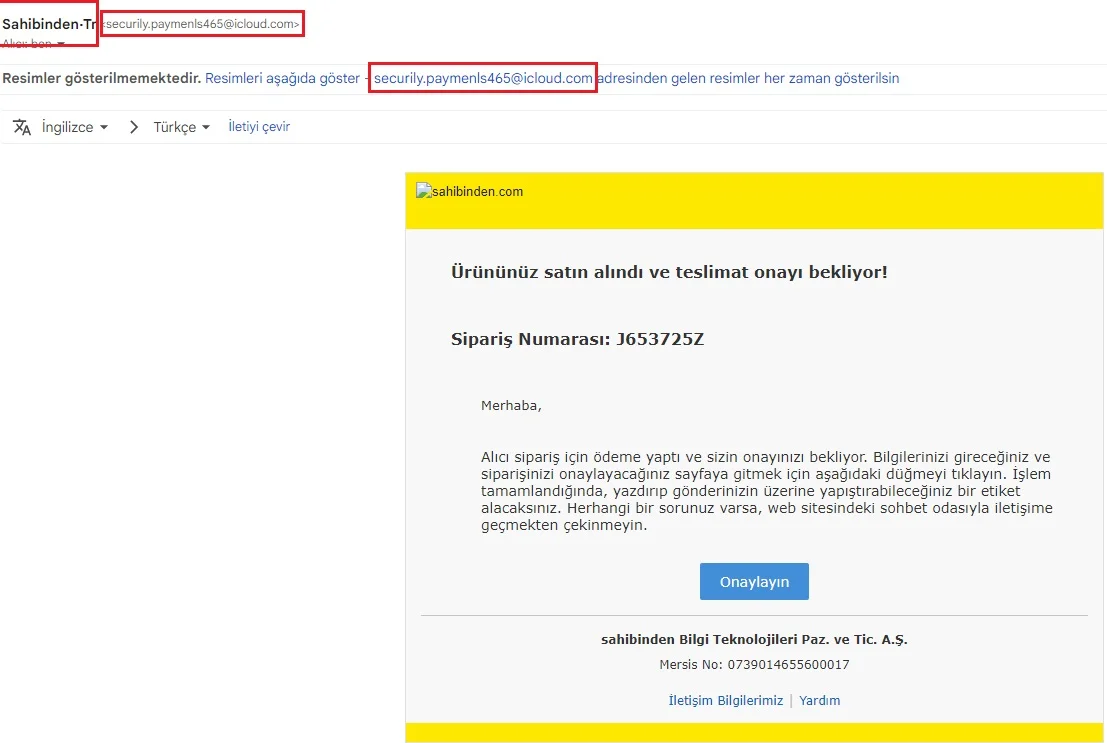The image size is (1107, 743).
Task: Open the 'İletişim Bilgilerimiz' footer link
Action: [725, 700]
